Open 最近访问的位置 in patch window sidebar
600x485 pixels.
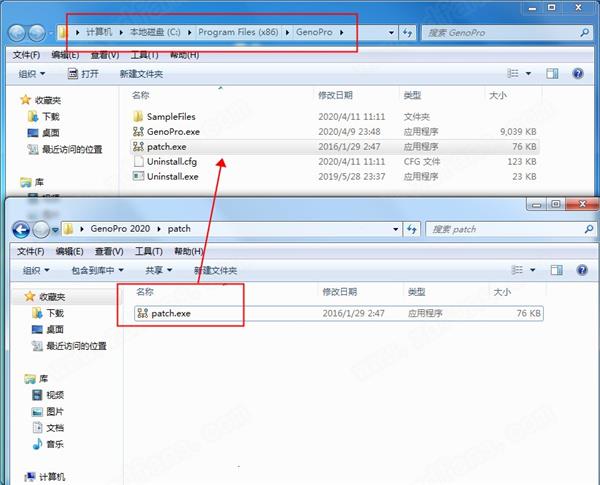tap(69, 346)
